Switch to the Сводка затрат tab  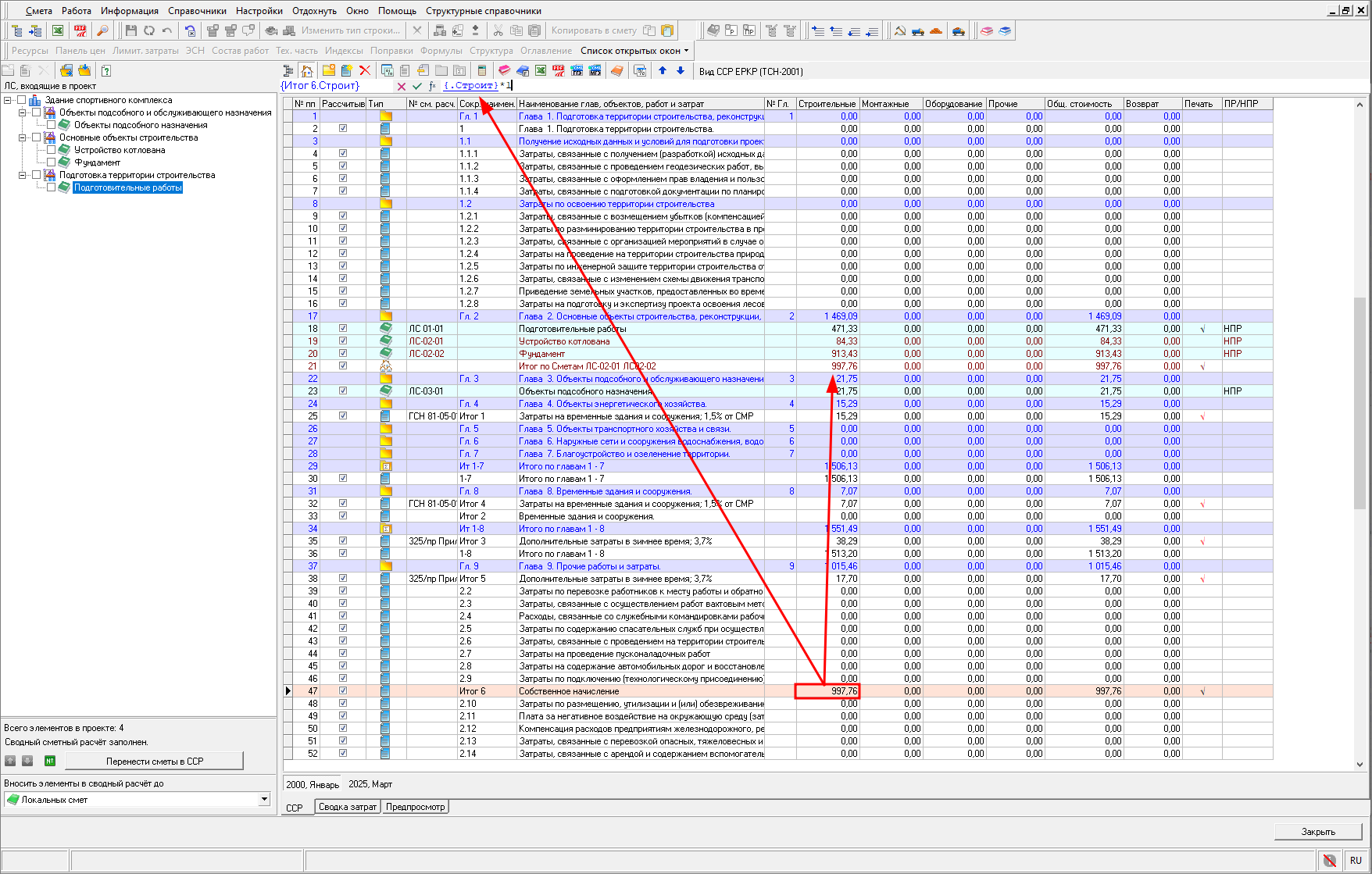coord(347,807)
